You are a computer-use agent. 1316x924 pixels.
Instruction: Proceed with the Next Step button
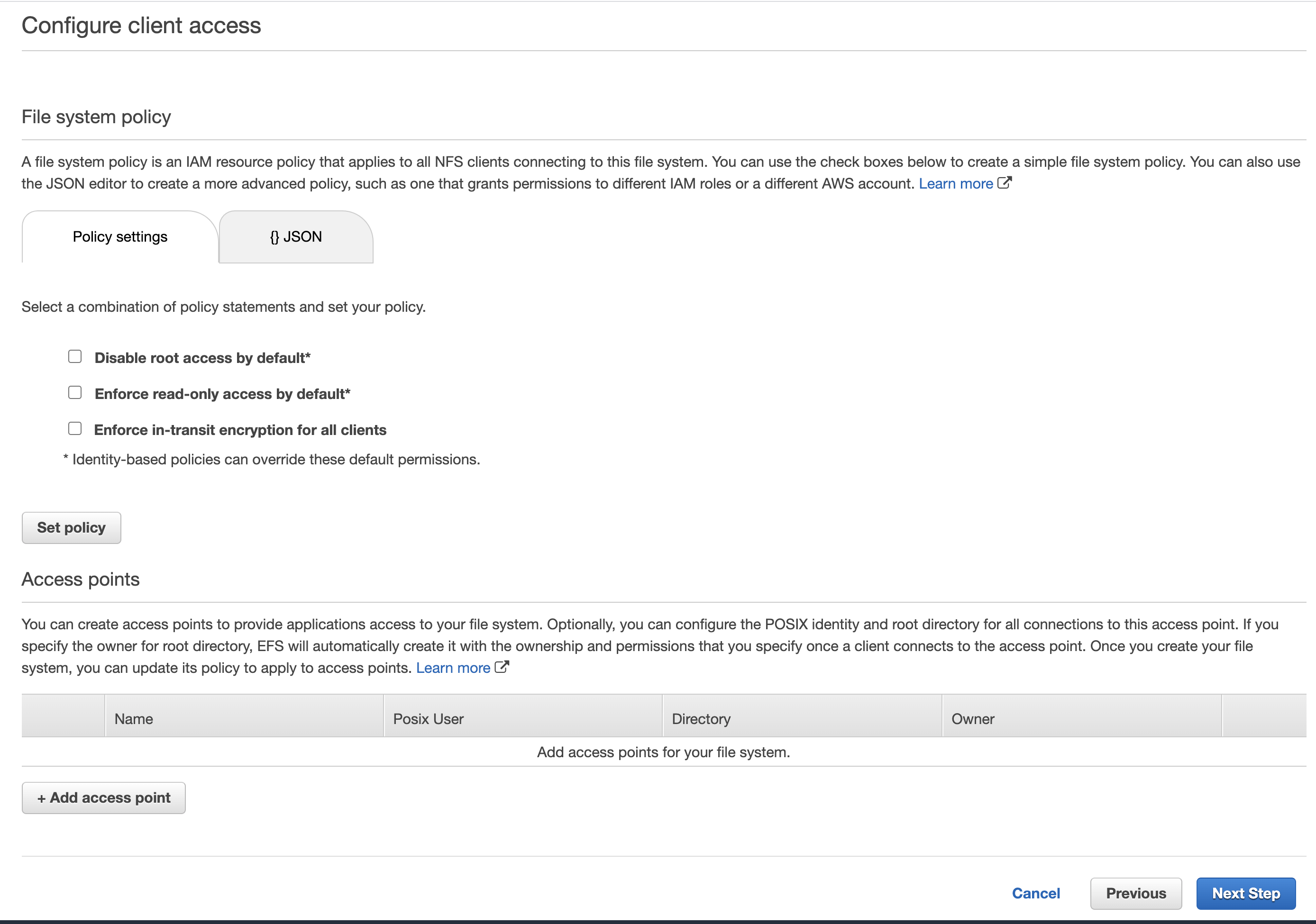click(x=1245, y=894)
